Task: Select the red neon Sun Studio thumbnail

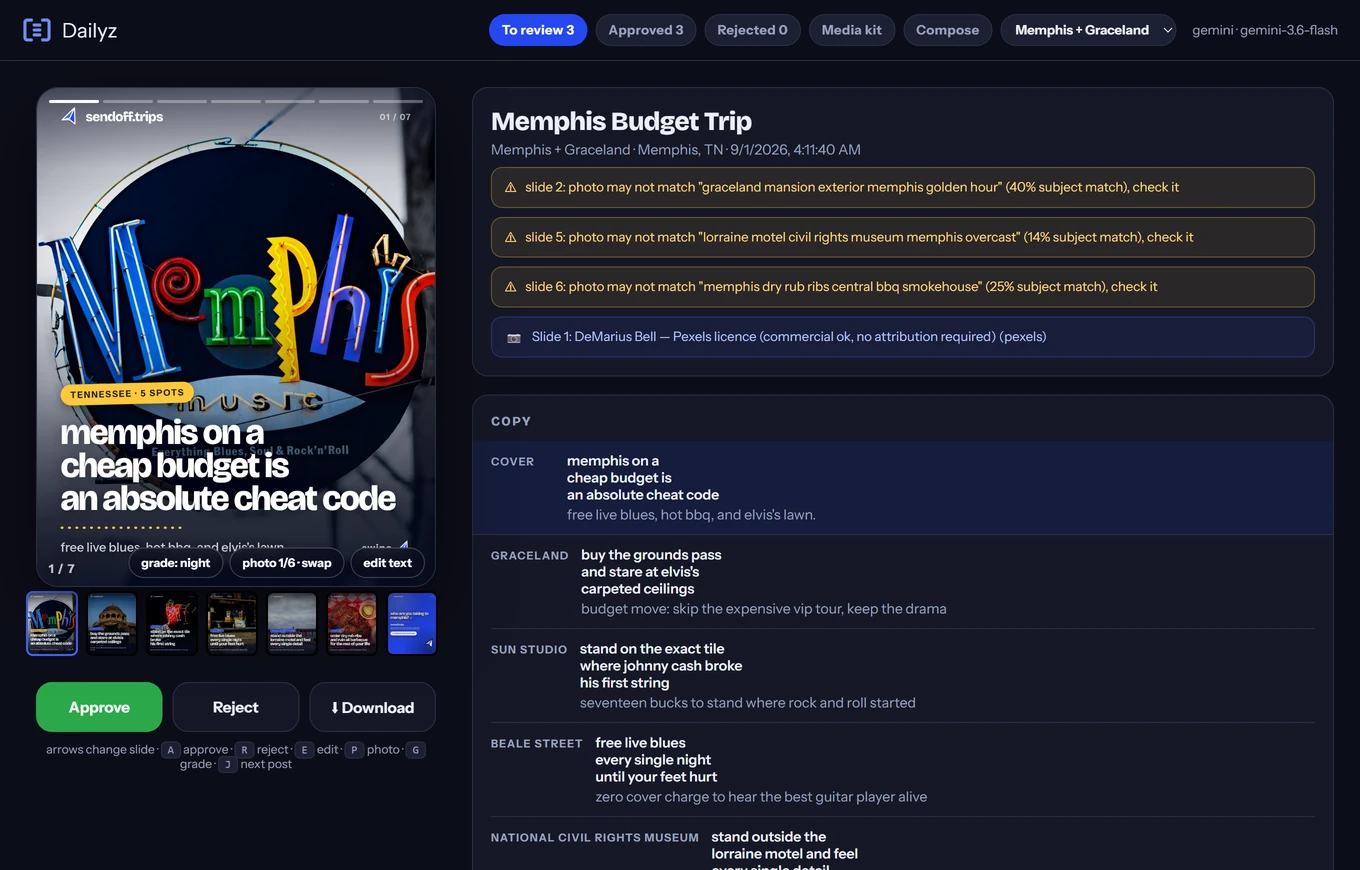Action: 172,623
